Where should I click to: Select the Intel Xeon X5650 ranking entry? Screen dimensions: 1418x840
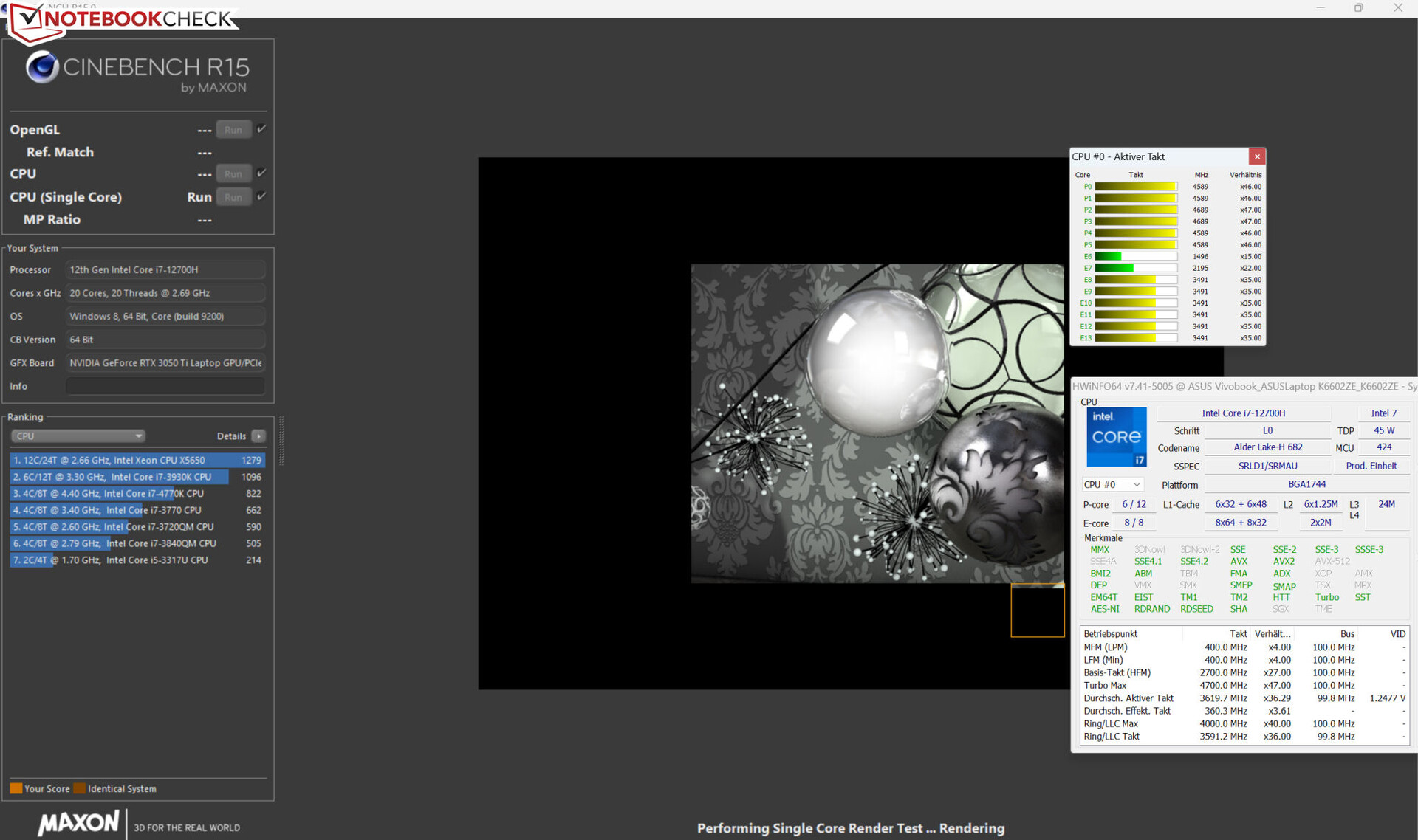pos(137,460)
